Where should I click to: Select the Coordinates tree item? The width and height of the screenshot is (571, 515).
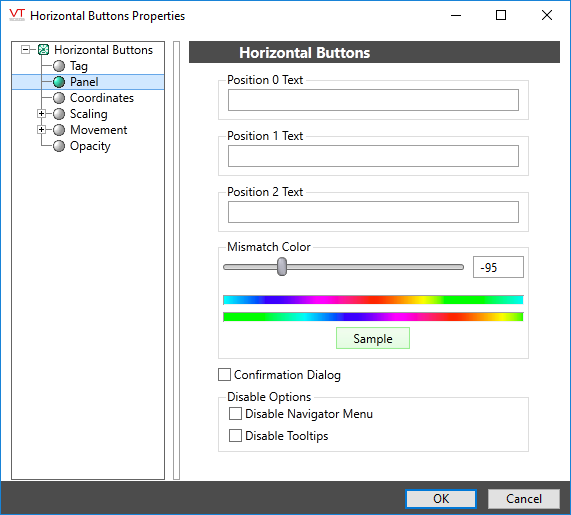(x=102, y=98)
